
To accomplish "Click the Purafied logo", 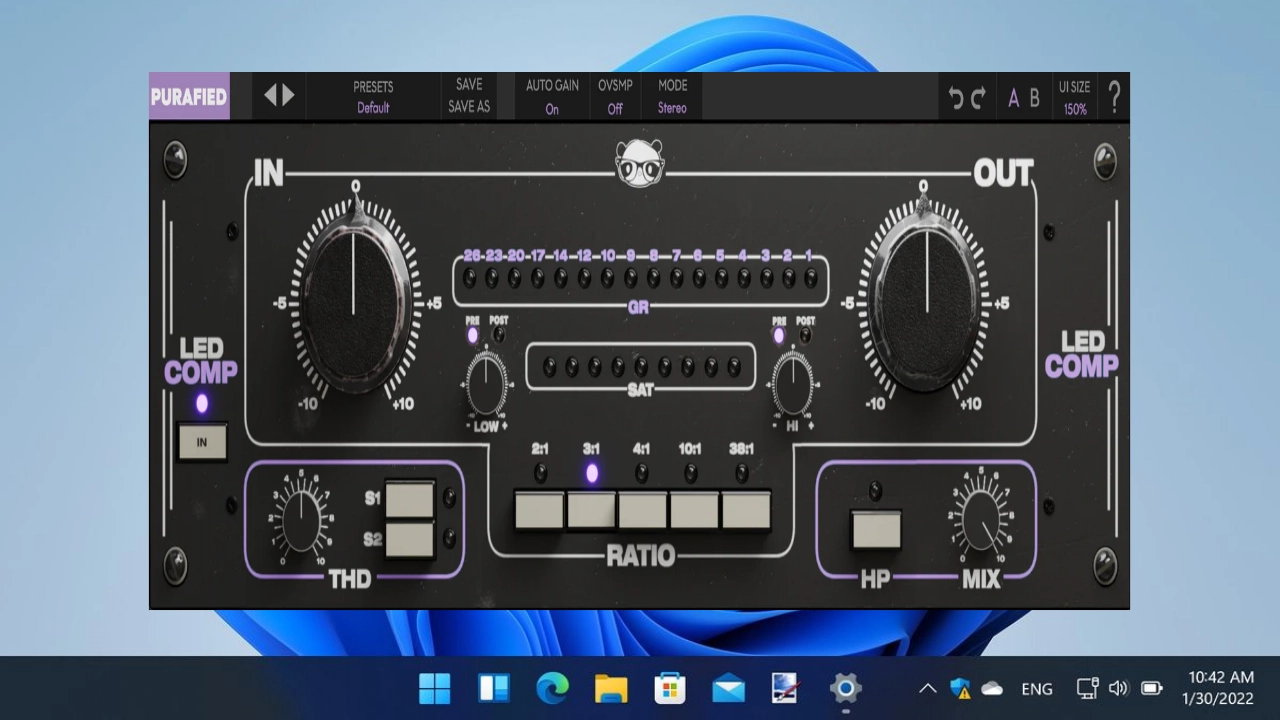I will 189,97.
